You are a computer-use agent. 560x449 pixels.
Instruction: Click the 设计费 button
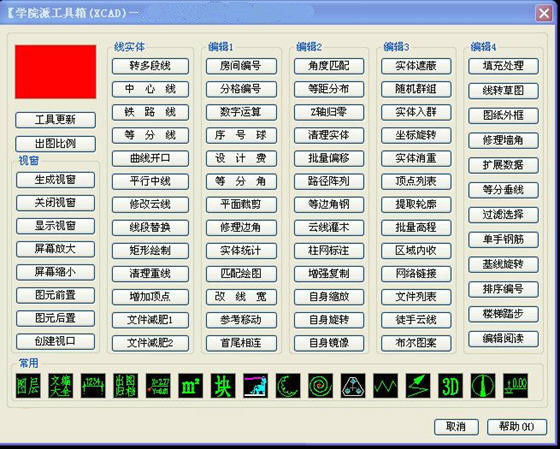(241, 158)
